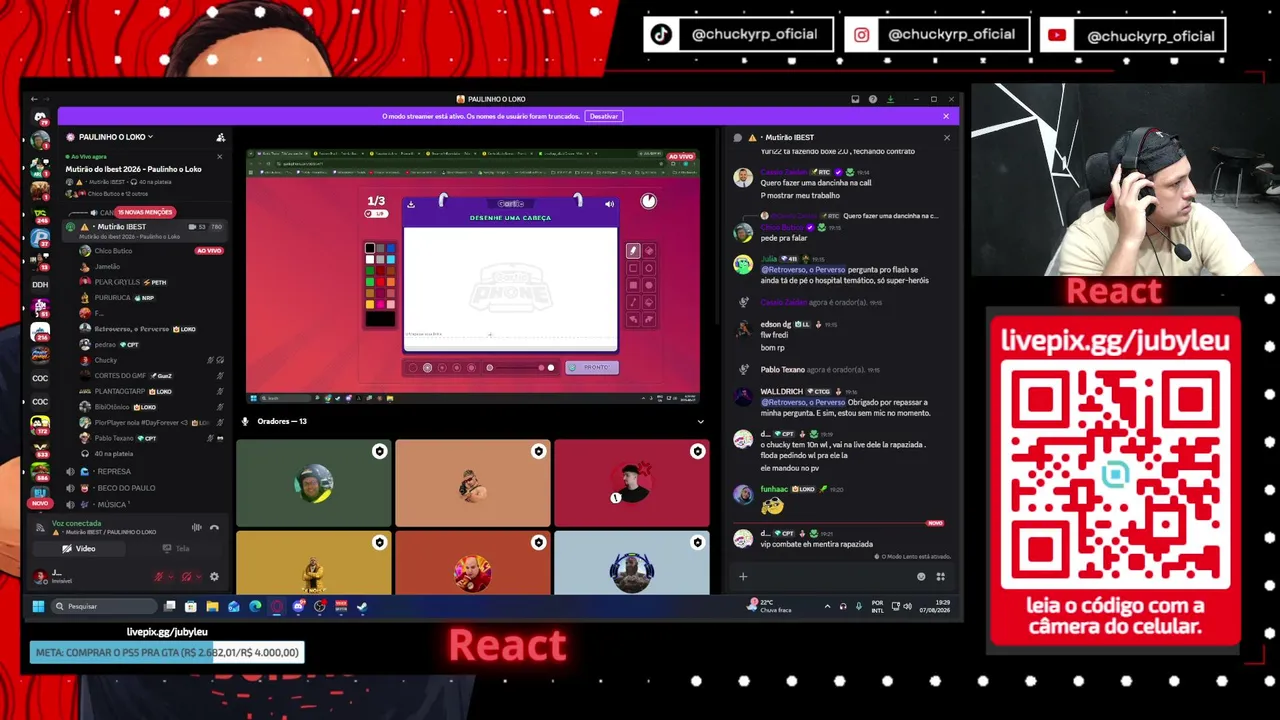Image resolution: width=1280 pixels, height=720 pixels.
Task: Select the paint bucket tool in Gartic
Action: click(x=649, y=302)
